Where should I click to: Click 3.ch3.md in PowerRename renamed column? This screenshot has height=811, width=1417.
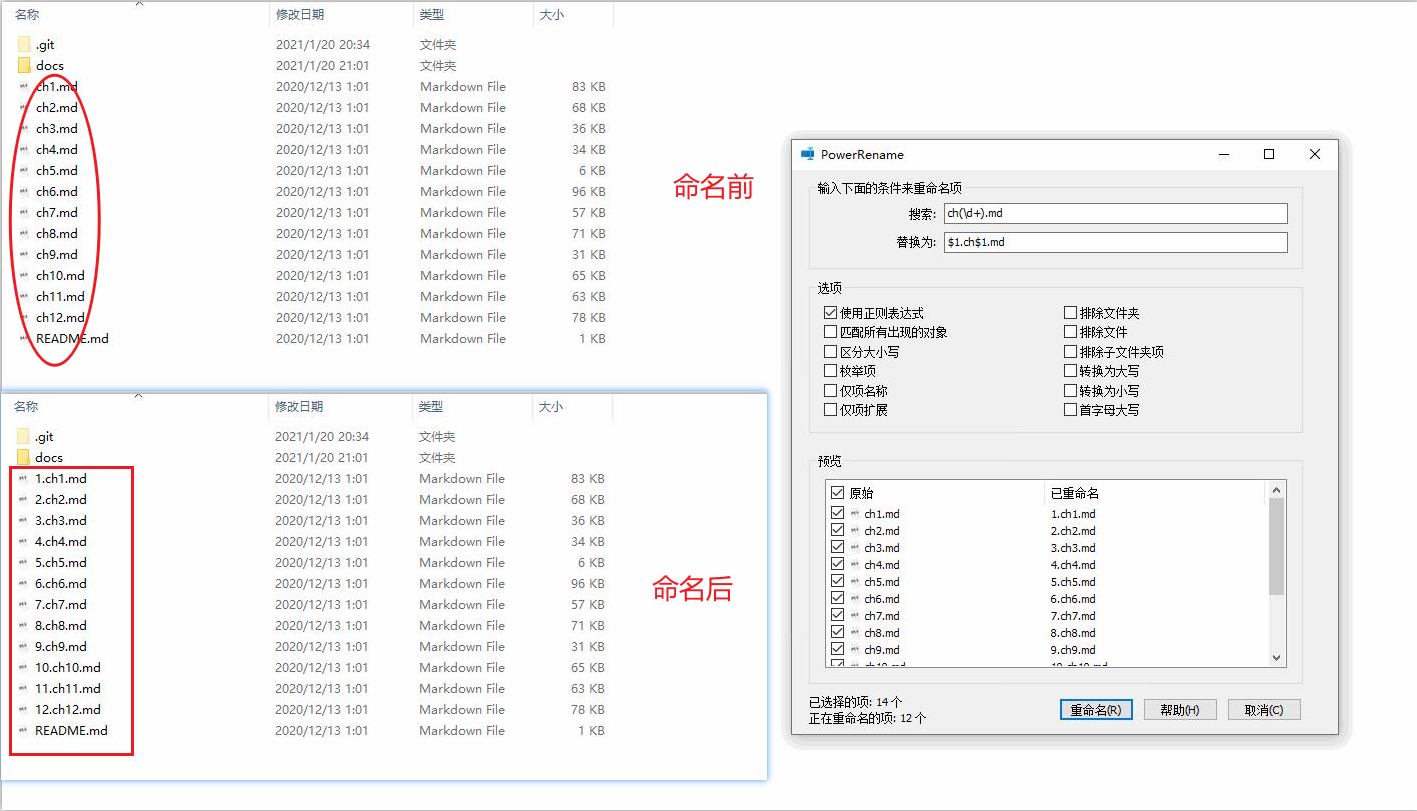coord(1073,548)
